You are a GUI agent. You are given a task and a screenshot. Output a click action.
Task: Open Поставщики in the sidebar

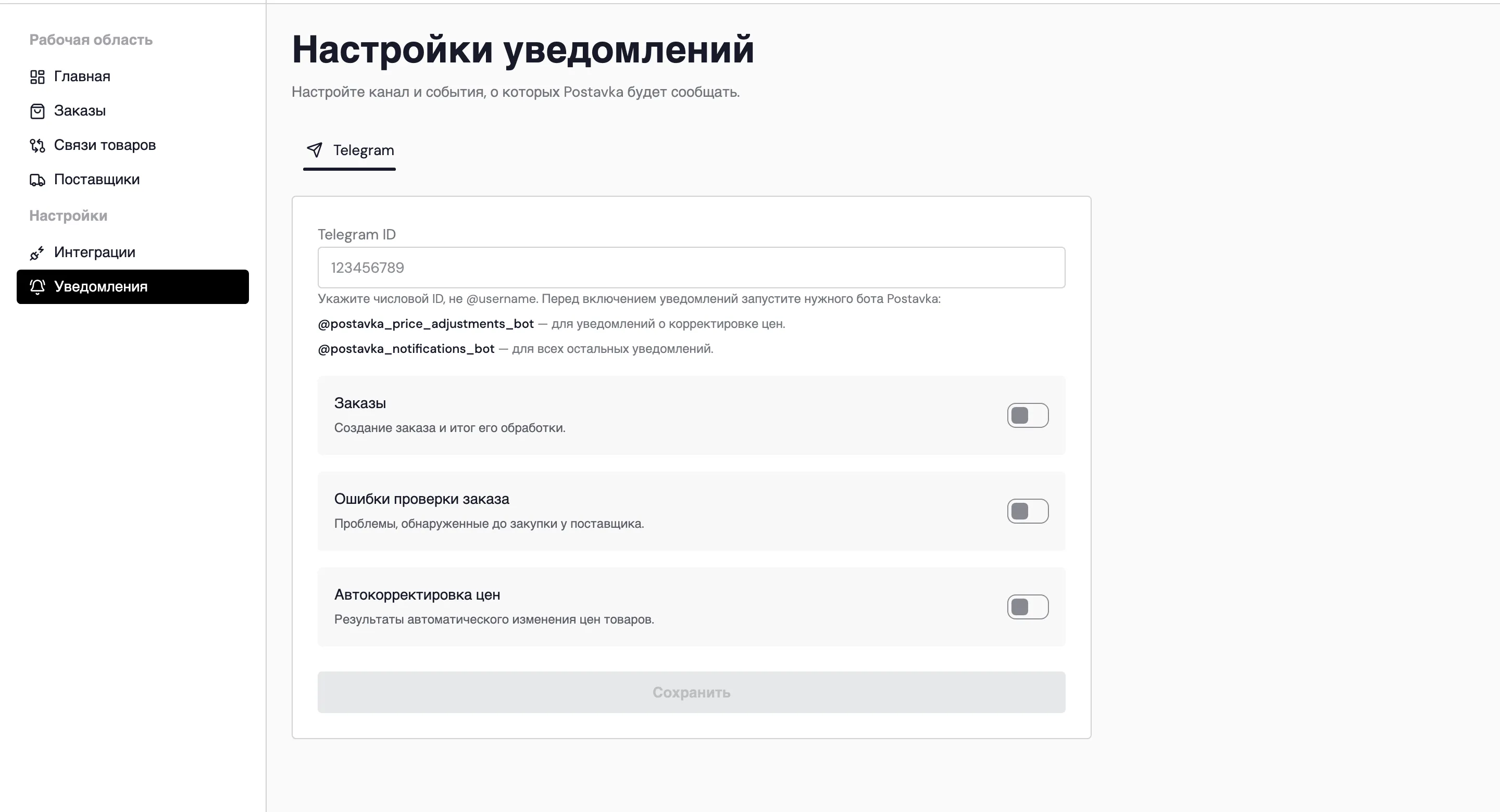coord(133,180)
